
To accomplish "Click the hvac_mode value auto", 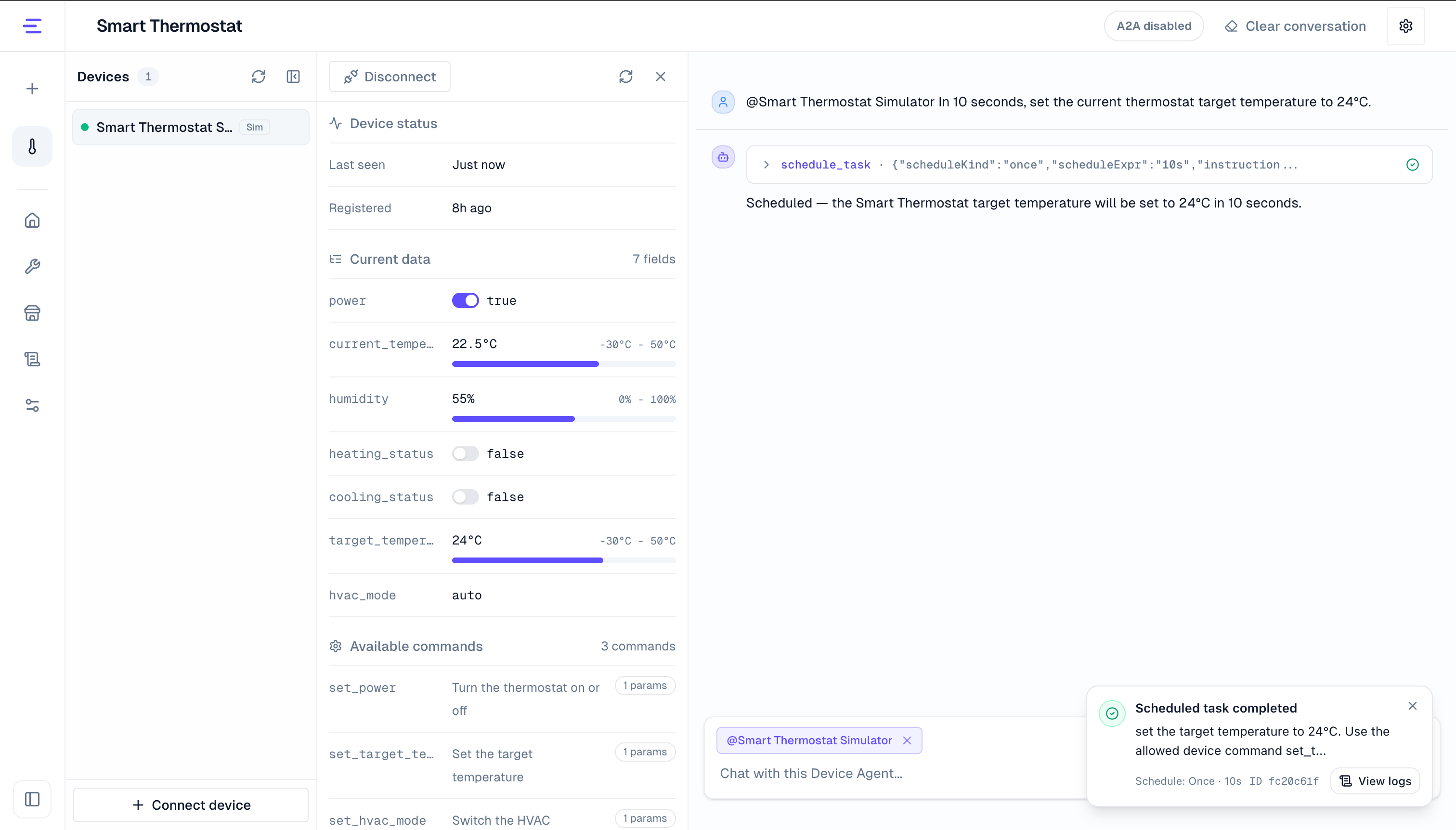I will (x=467, y=595).
